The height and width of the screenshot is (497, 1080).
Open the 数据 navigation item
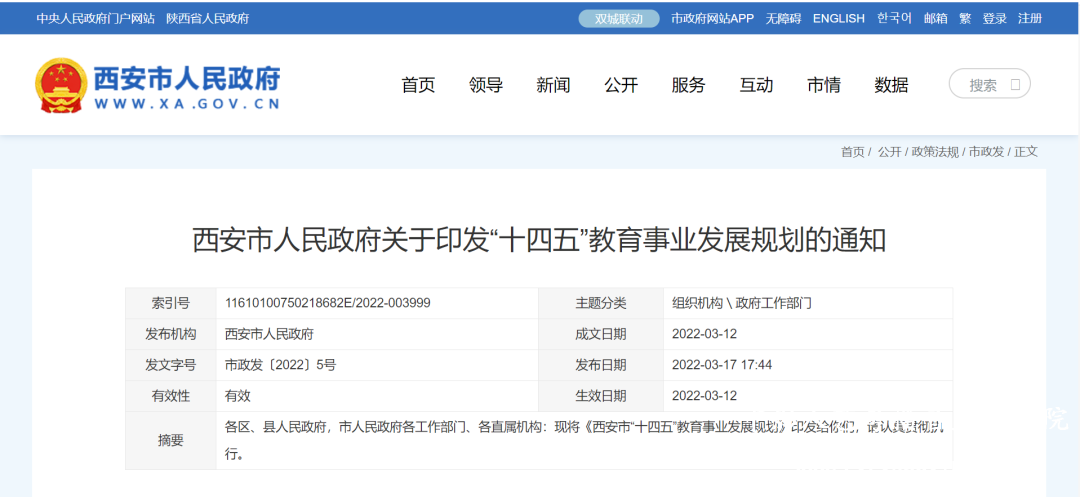coord(891,85)
